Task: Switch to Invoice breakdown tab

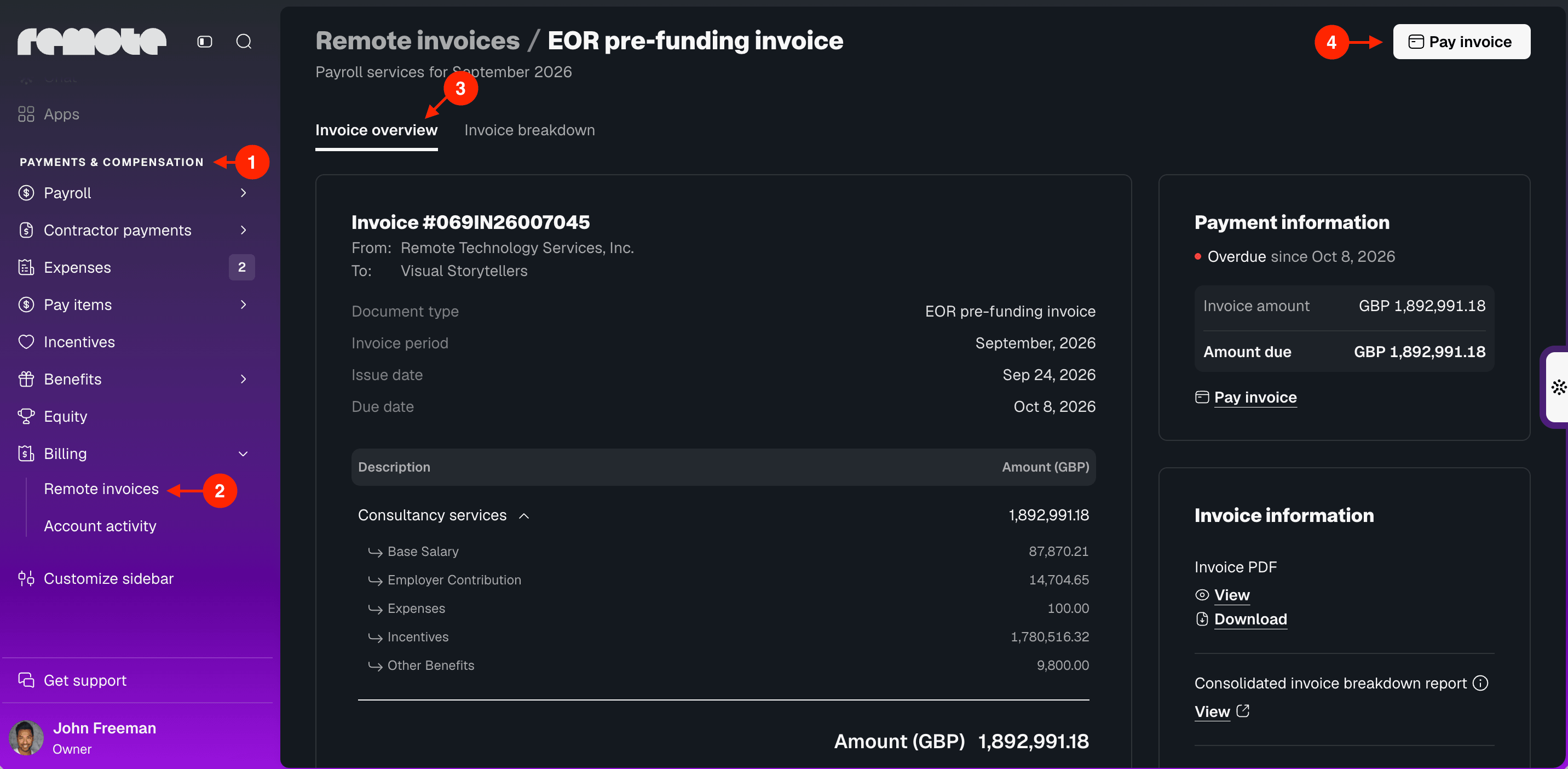Action: (x=529, y=130)
